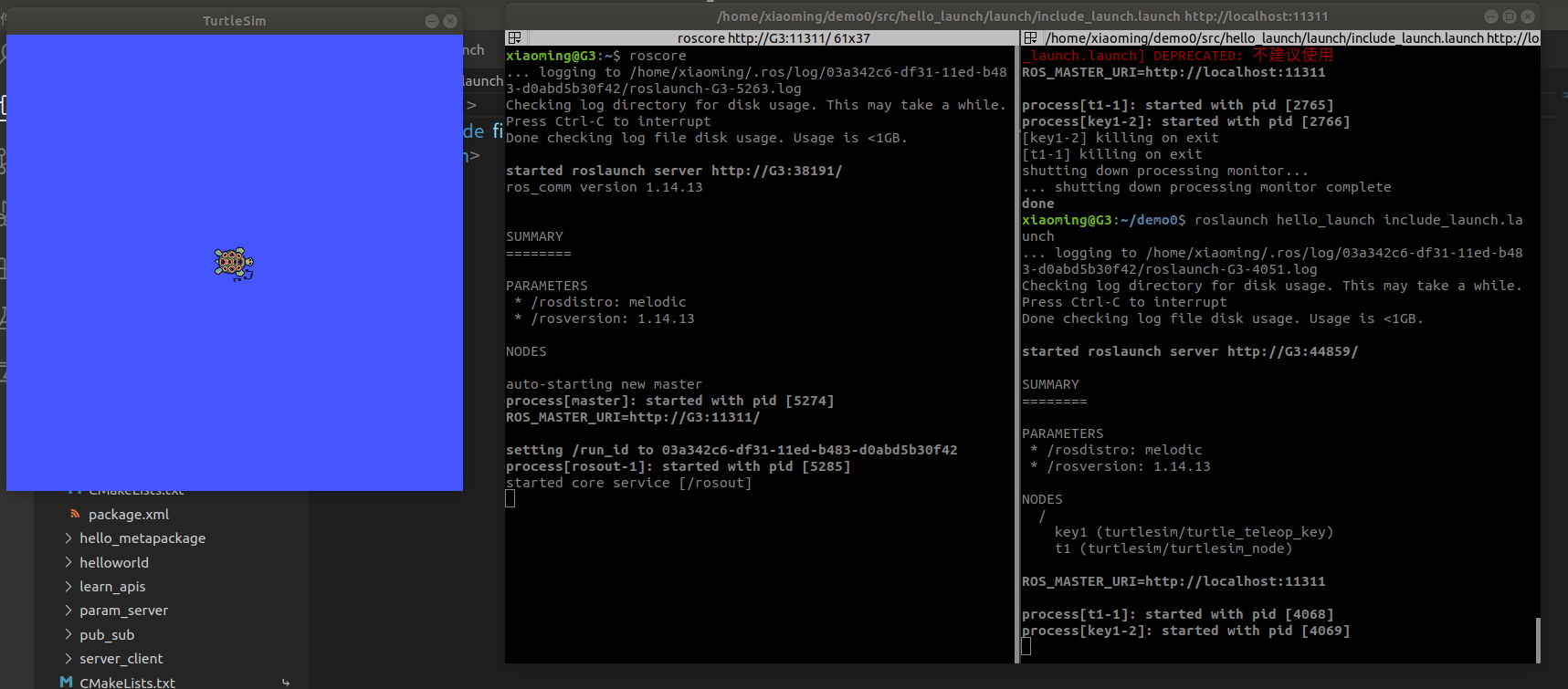Expand the hello_metapackage folder chevron
This screenshot has width=1568, height=689.
pos(68,538)
